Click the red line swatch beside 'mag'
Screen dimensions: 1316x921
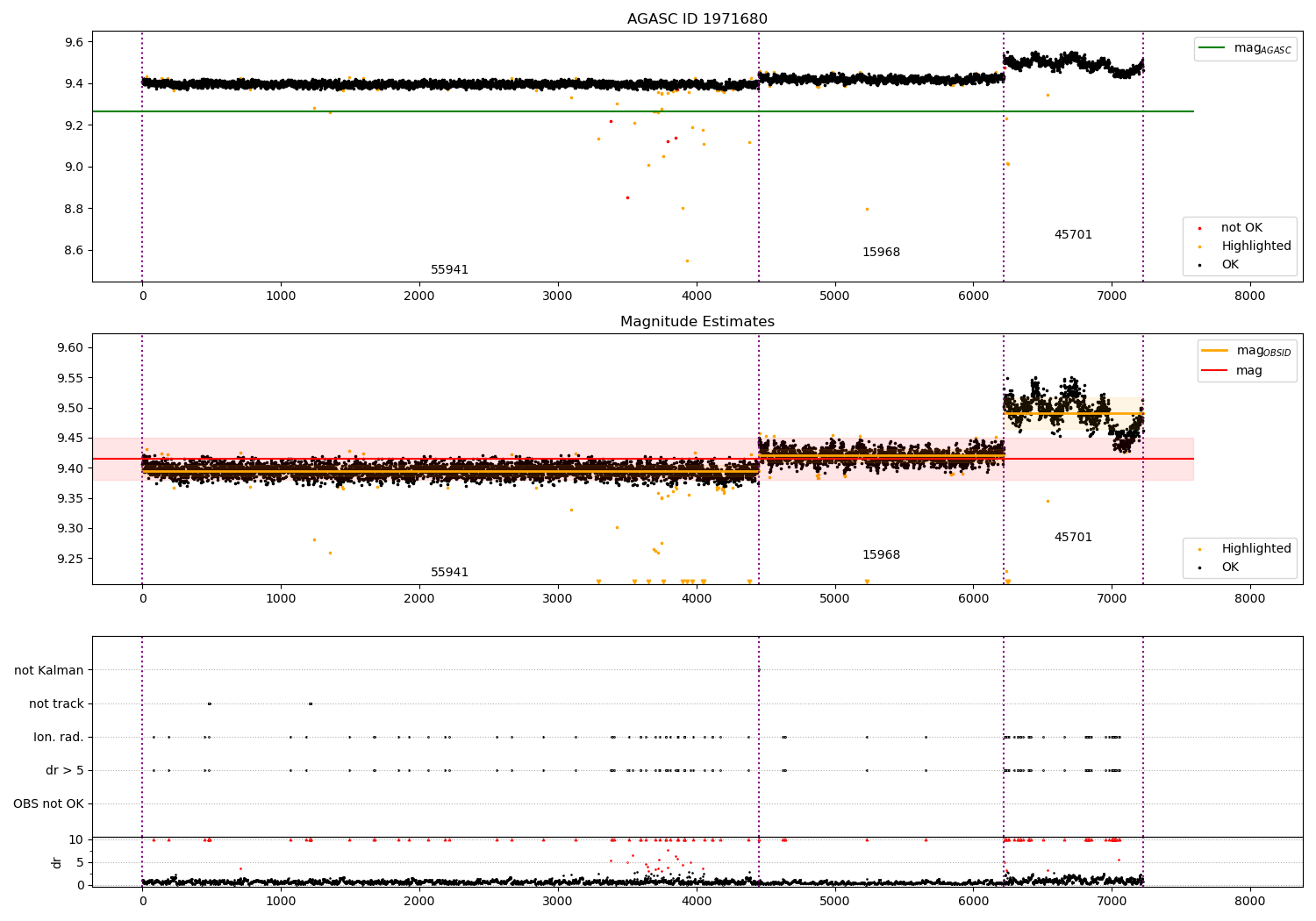point(1214,371)
